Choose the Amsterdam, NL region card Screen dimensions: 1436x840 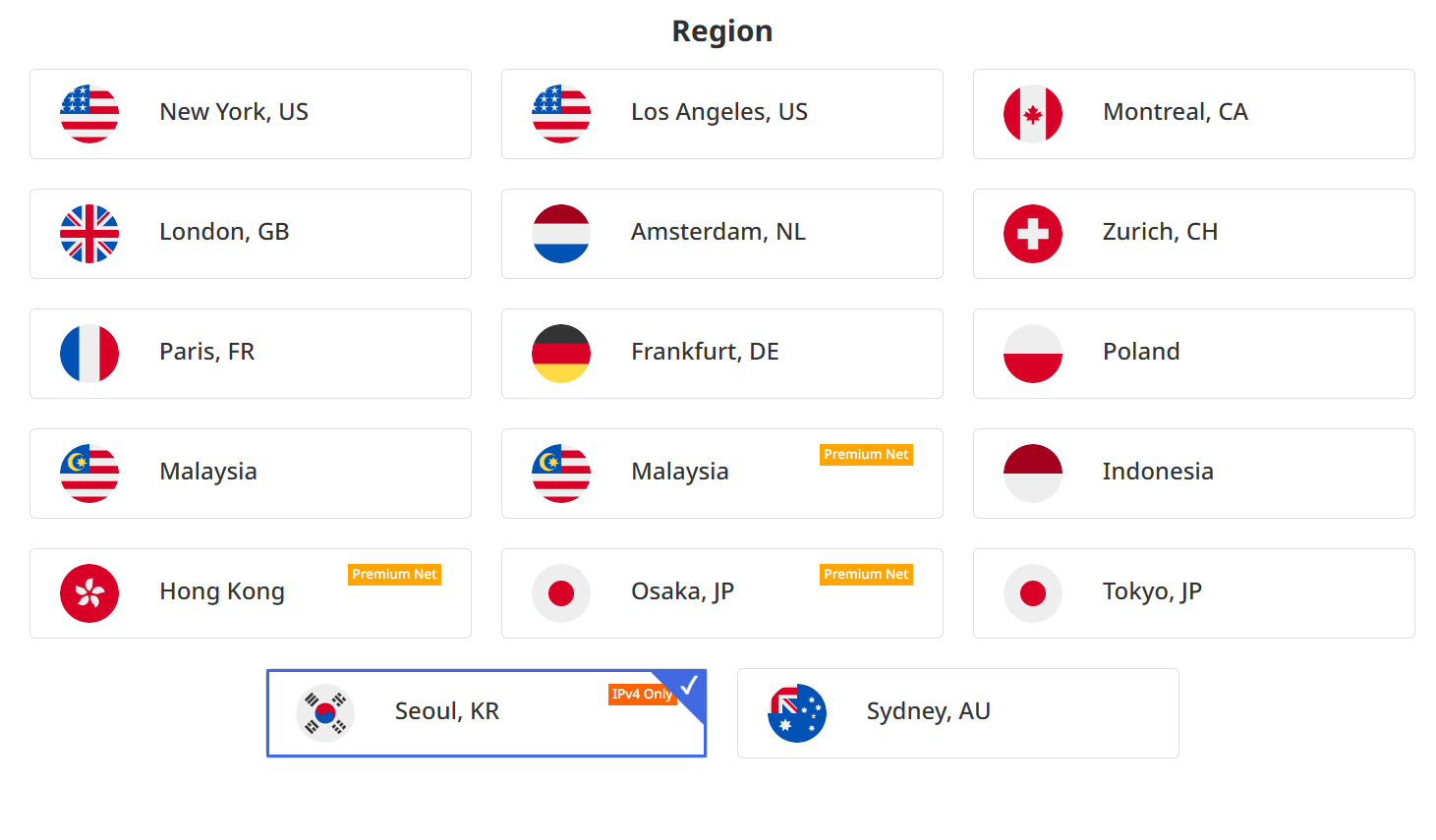tap(722, 234)
